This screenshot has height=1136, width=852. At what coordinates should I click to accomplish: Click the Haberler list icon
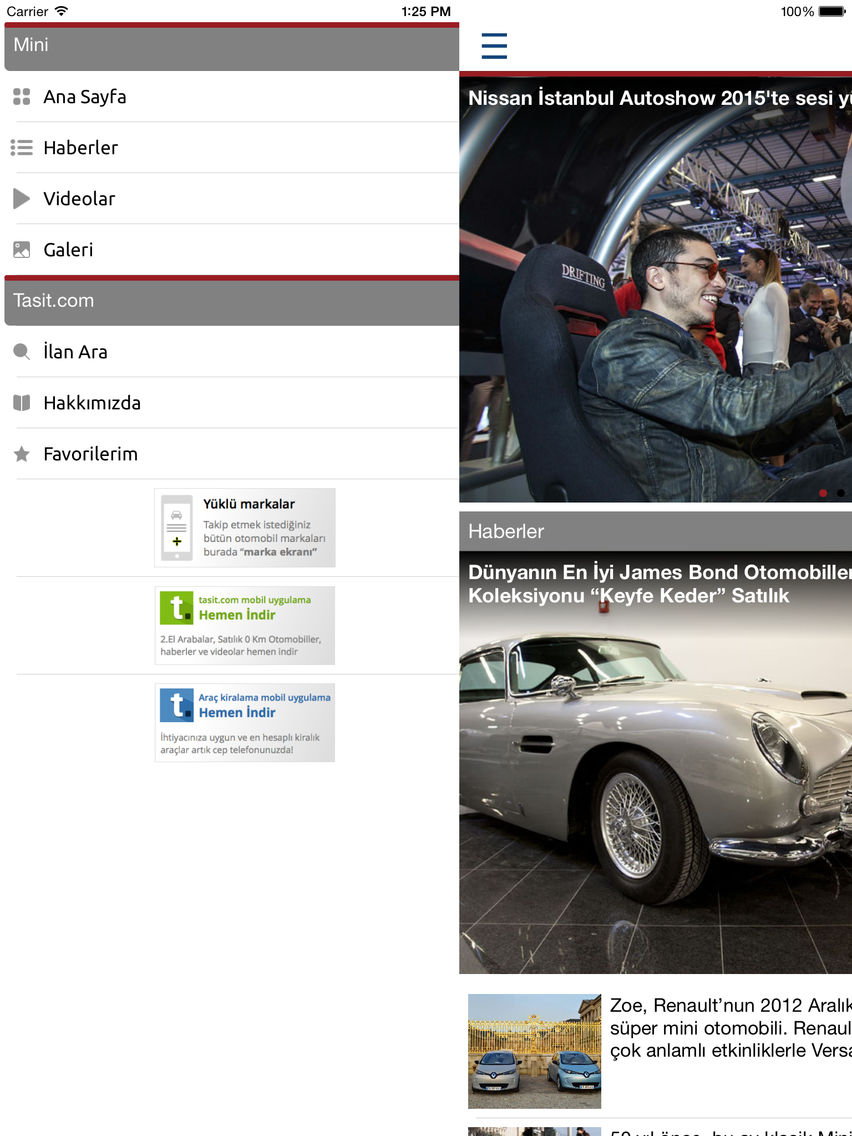[21, 148]
